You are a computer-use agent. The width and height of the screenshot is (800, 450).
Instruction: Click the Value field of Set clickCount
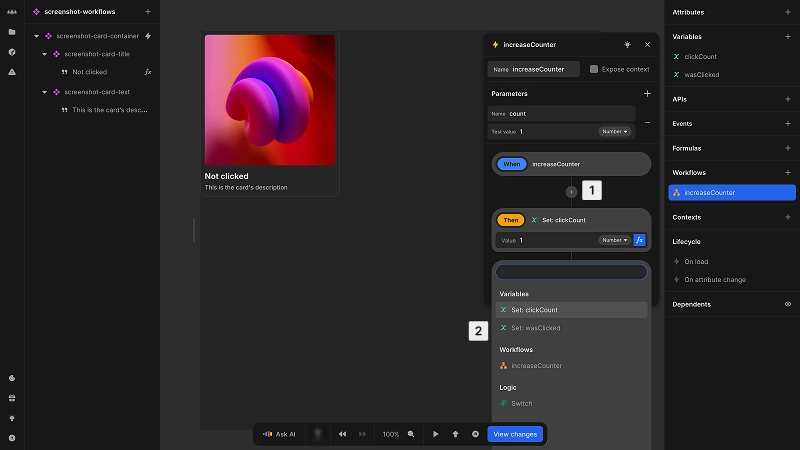pos(546,240)
